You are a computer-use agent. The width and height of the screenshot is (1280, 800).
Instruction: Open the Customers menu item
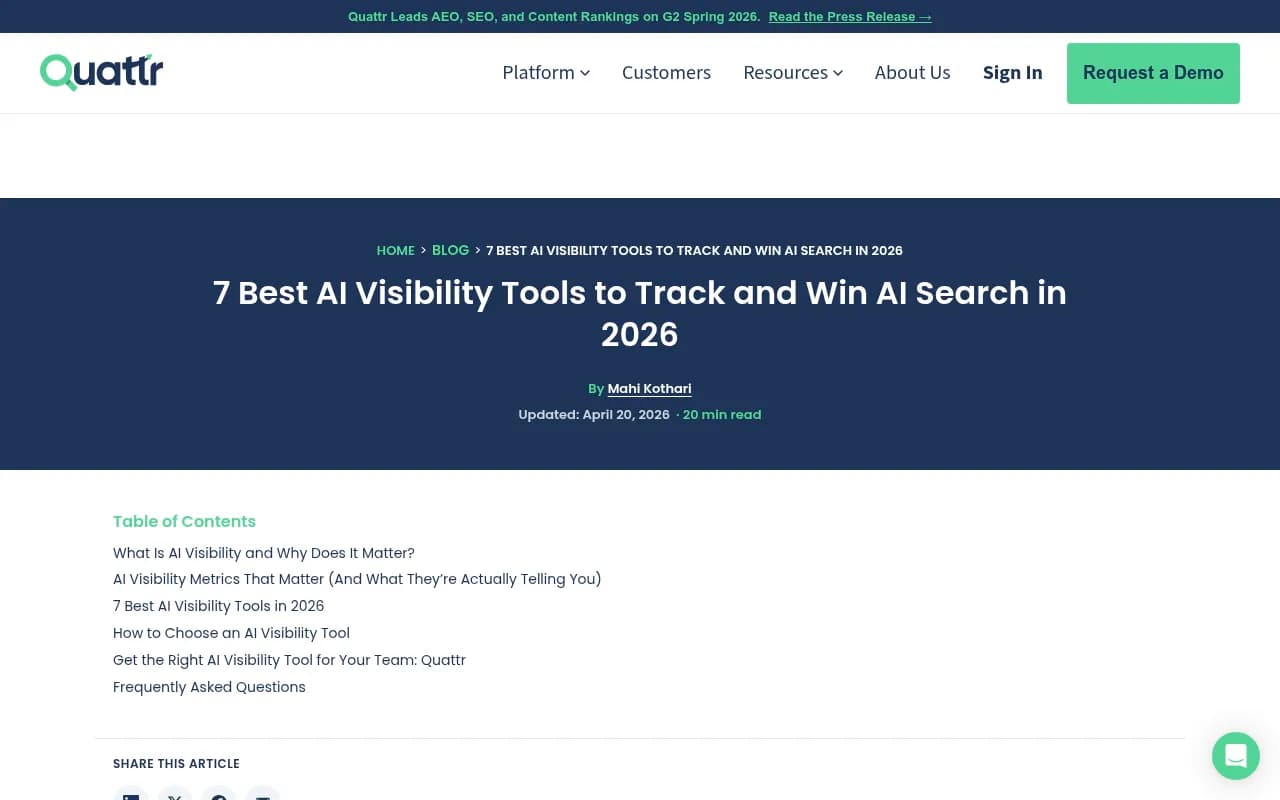coord(666,72)
